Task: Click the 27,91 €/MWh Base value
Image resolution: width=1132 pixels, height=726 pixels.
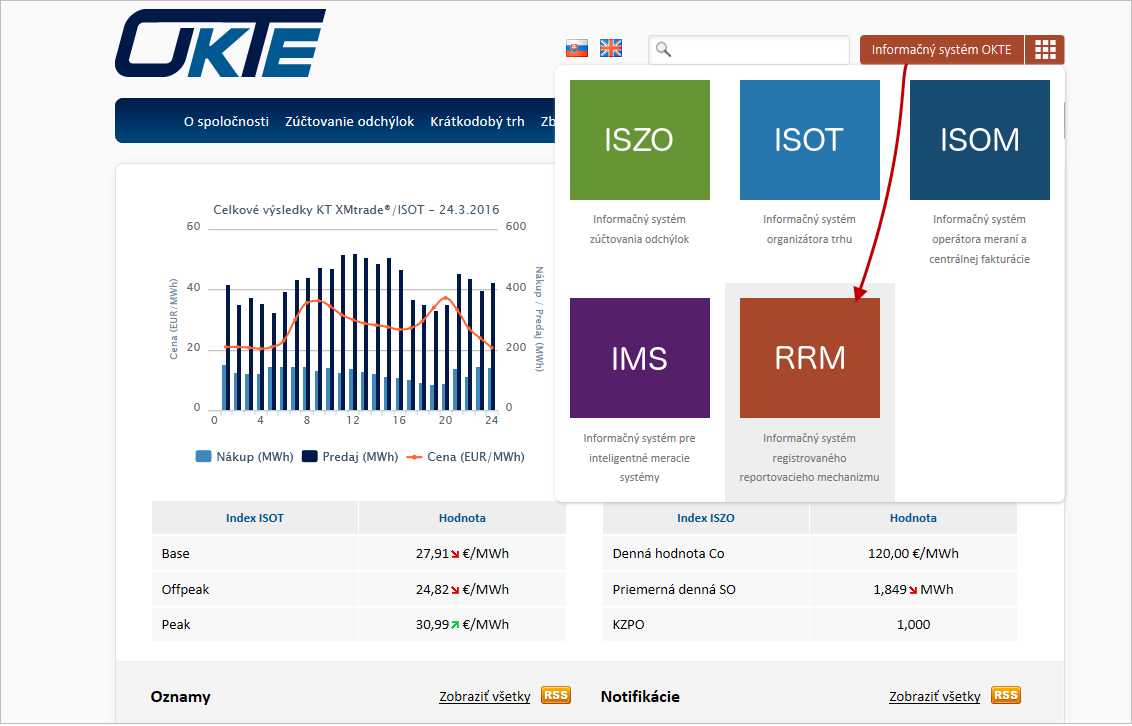Action: (462, 554)
